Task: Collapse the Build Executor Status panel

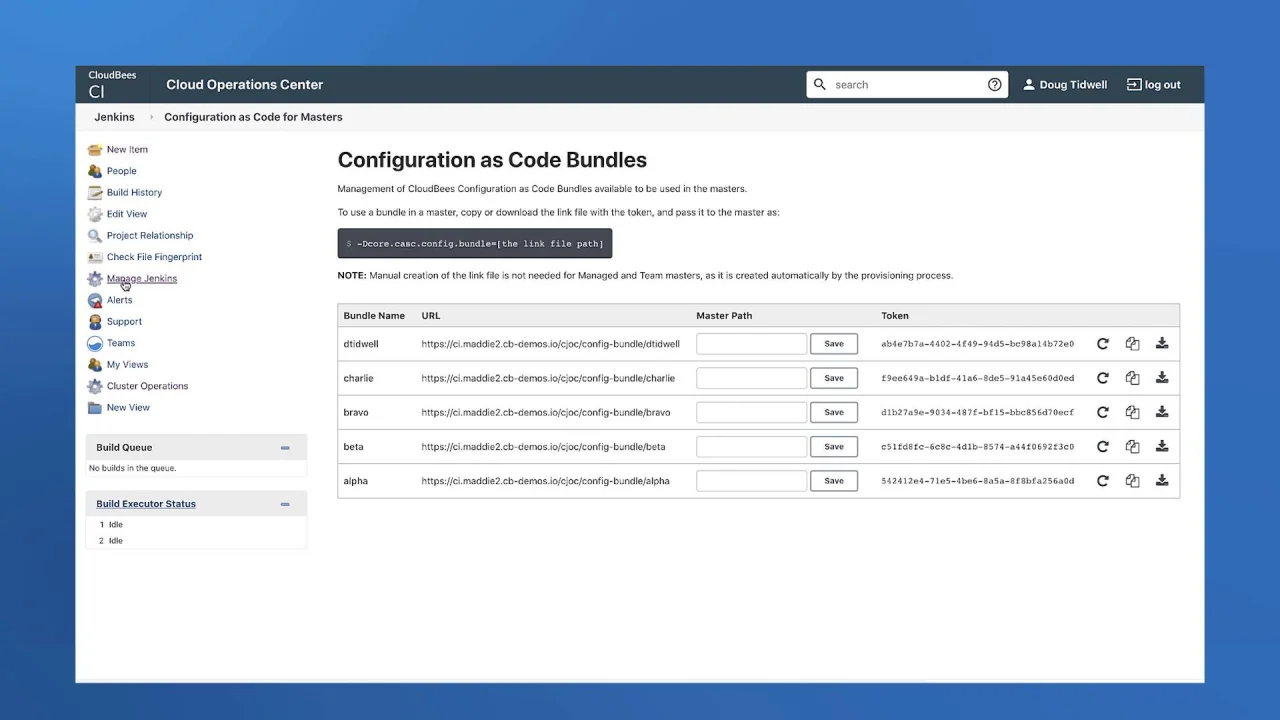Action: (x=285, y=504)
